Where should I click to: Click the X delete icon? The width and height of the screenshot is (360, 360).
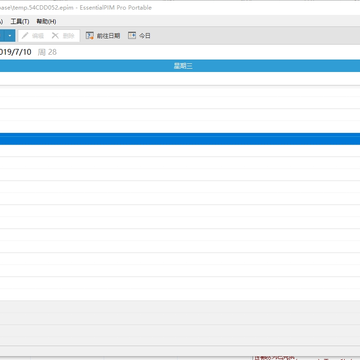(55, 36)
